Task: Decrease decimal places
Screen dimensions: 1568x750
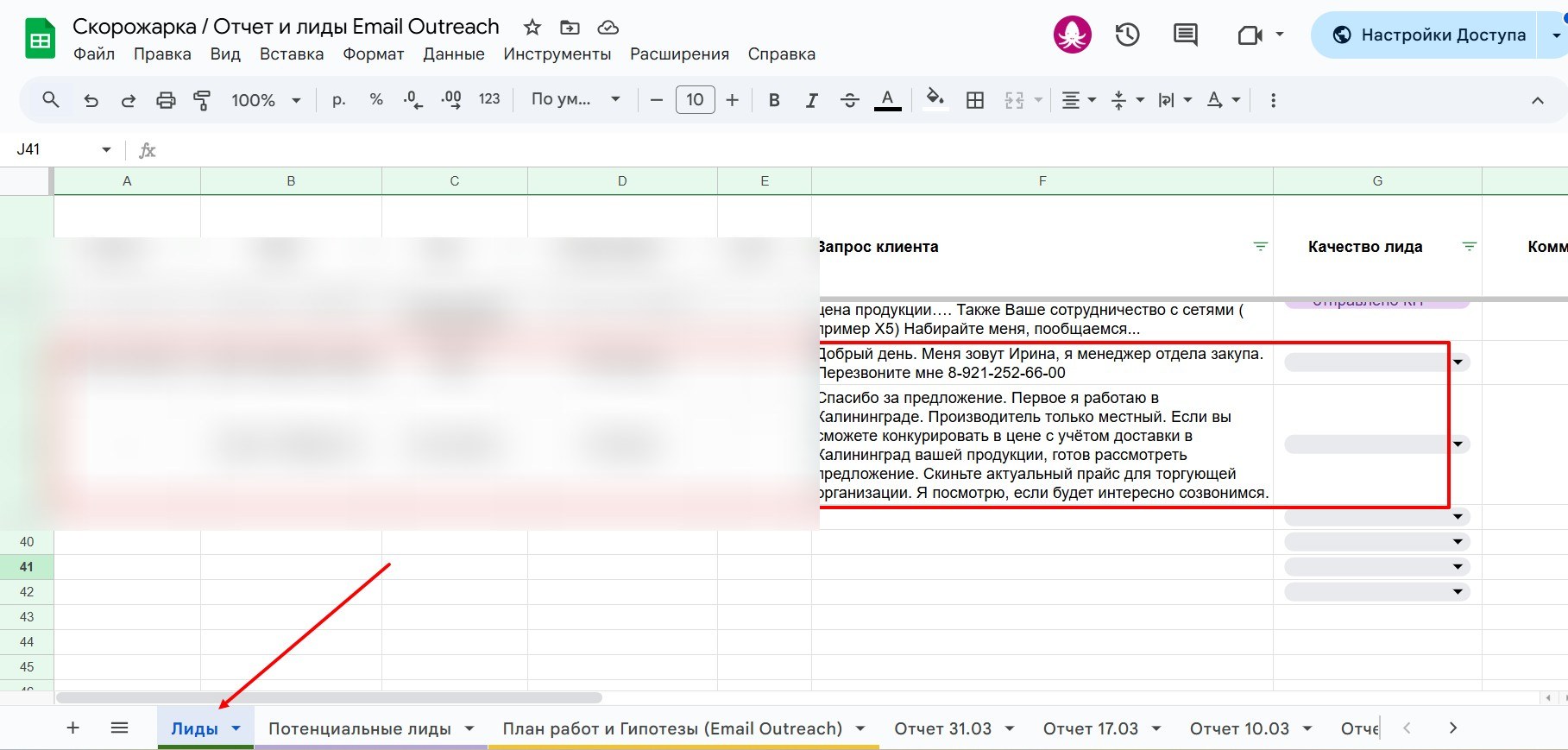Action: pos(413,100)
